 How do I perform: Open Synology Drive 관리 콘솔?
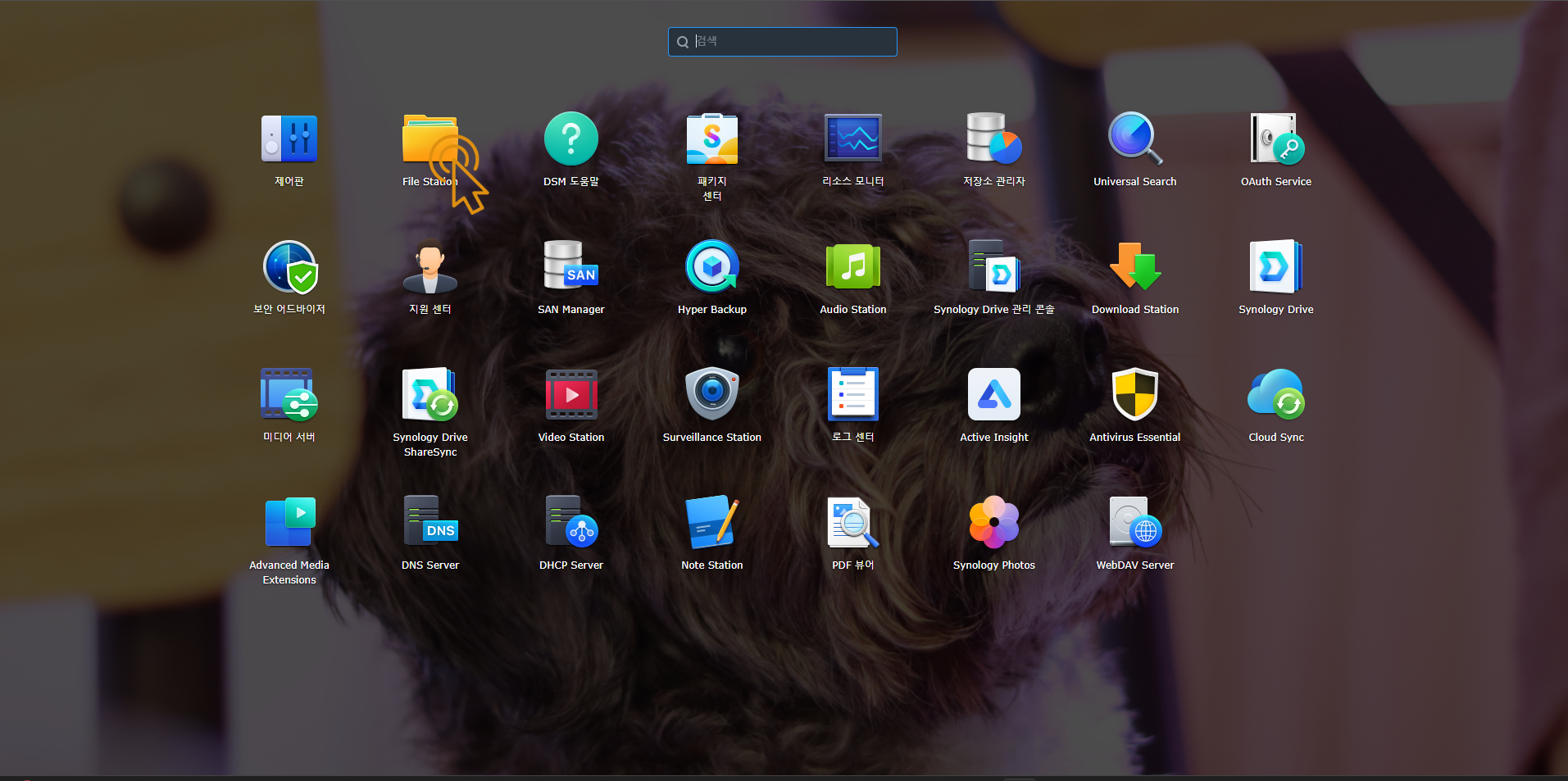(x=994, y=266)
